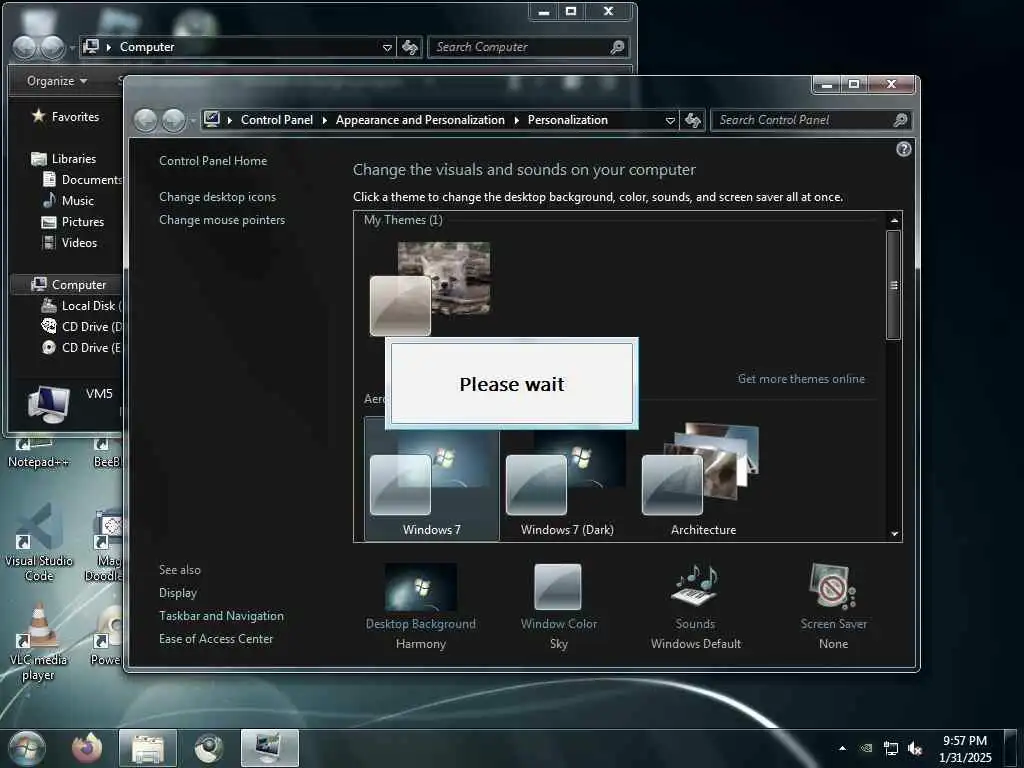
Task: Open Ease of Access Center link
Action: click(216, 639)
